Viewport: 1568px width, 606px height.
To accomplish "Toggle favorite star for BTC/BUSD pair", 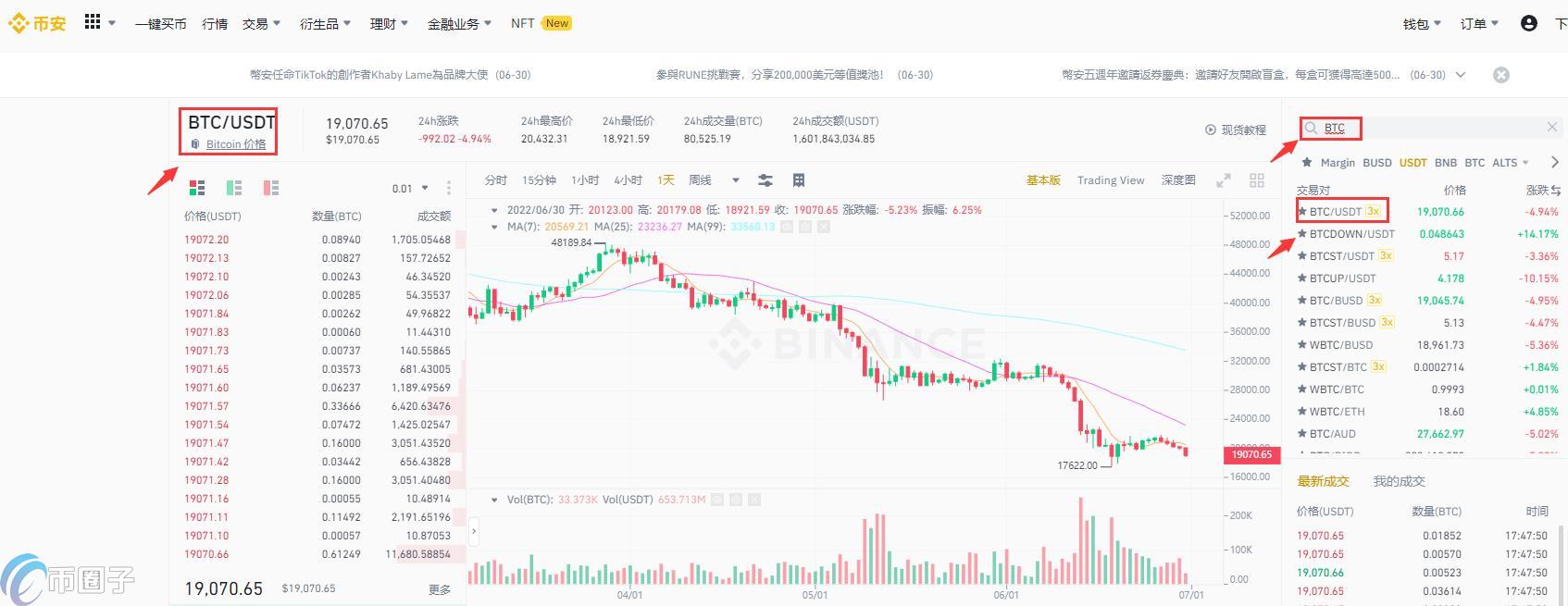I will (x=1302, y=301).
